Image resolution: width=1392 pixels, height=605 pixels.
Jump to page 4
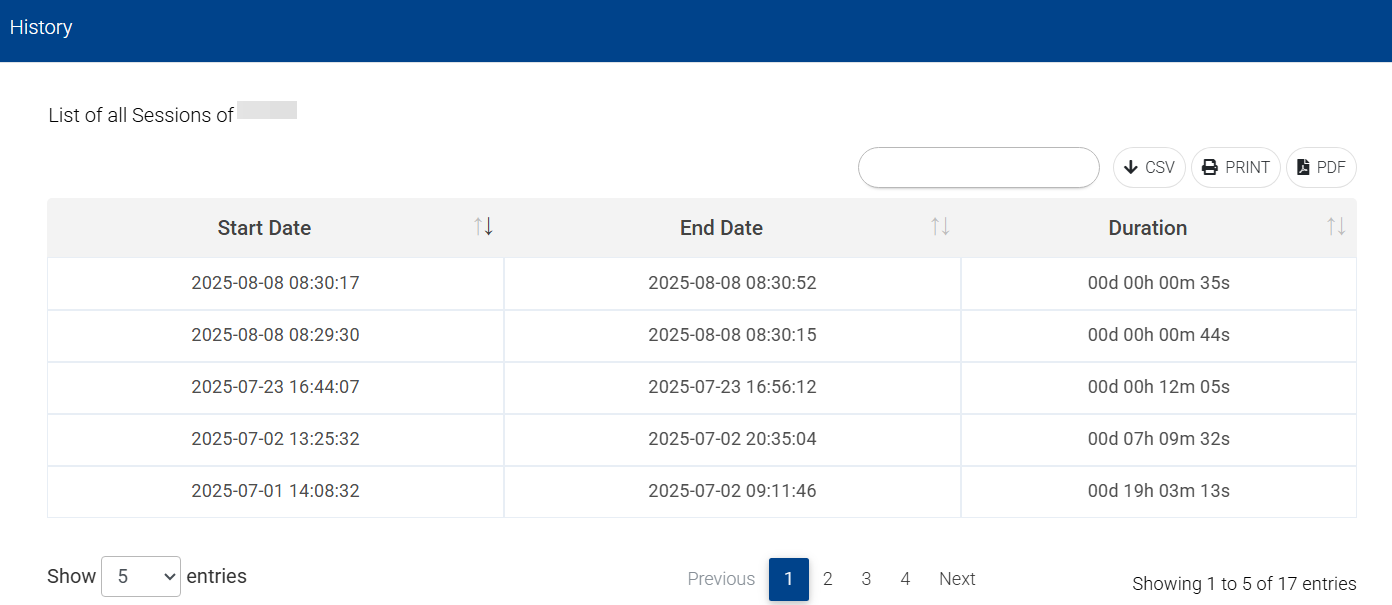pyautogui.click(x=905, y=579)
